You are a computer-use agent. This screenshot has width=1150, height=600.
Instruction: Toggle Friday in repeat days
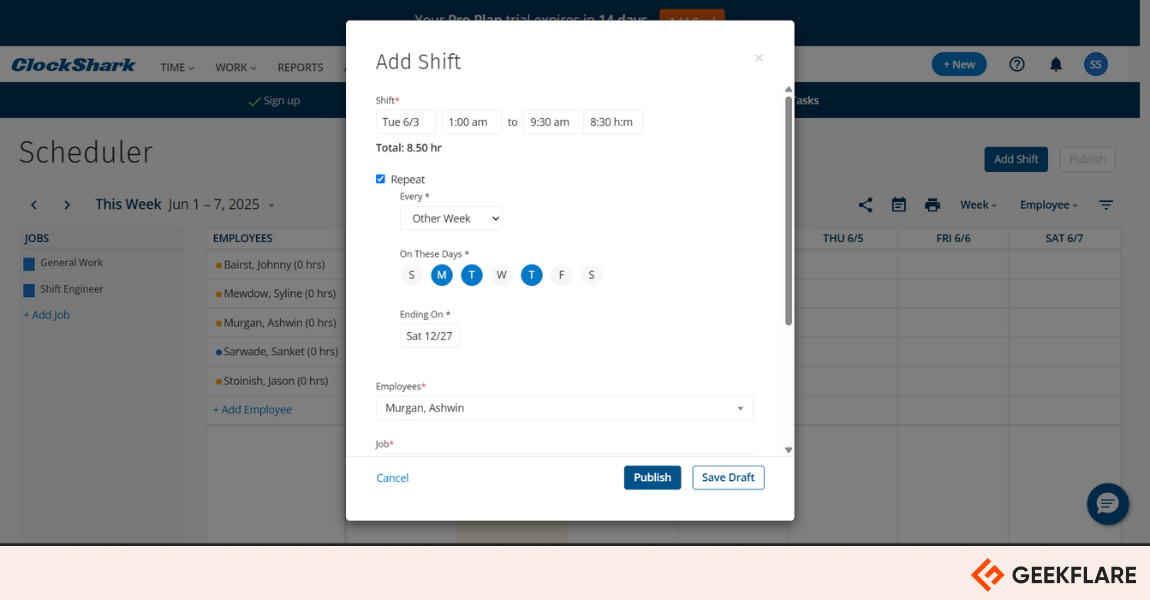(562, 275)
